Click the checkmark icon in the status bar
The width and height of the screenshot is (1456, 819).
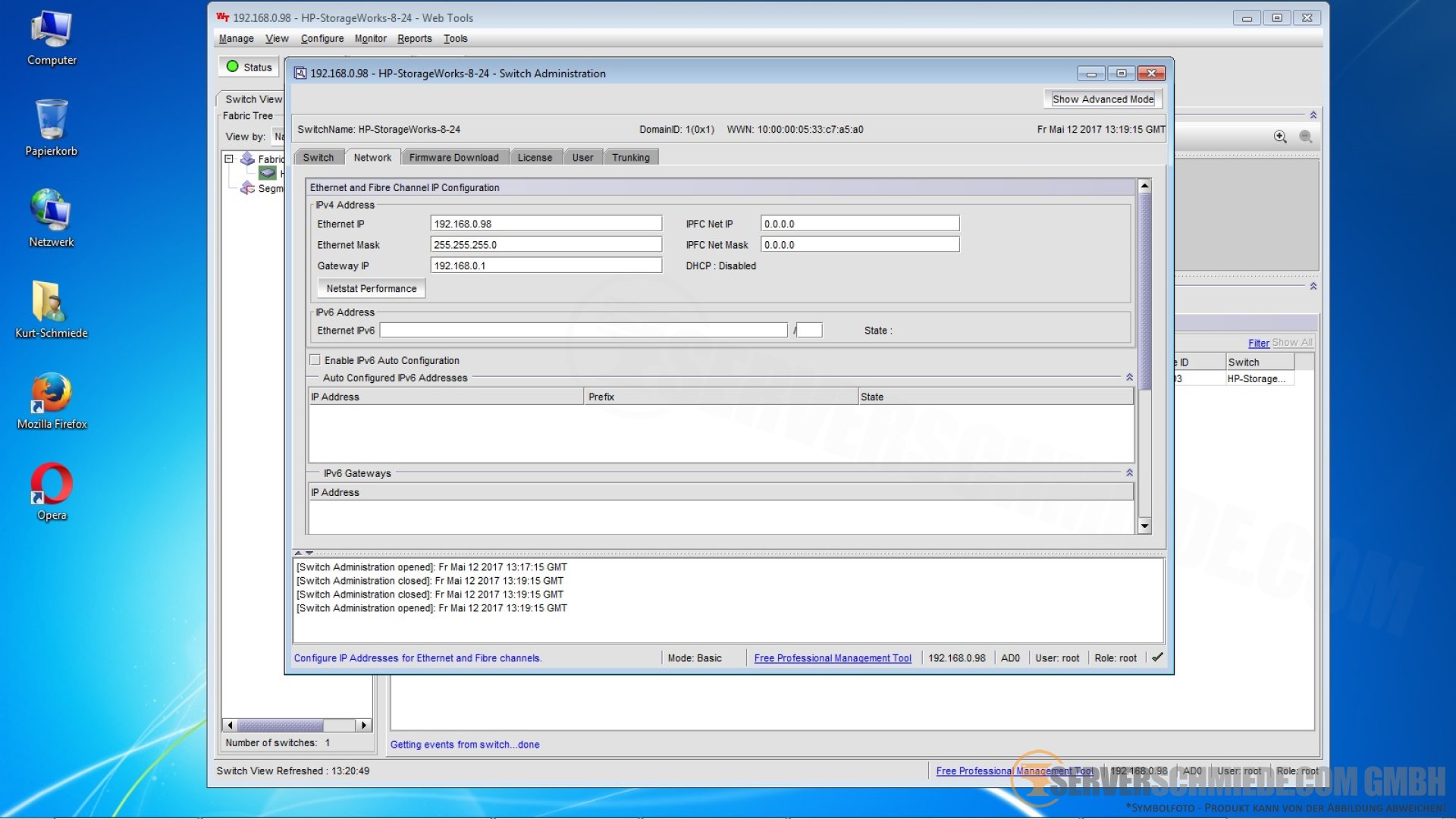(x=1157, y=657)
